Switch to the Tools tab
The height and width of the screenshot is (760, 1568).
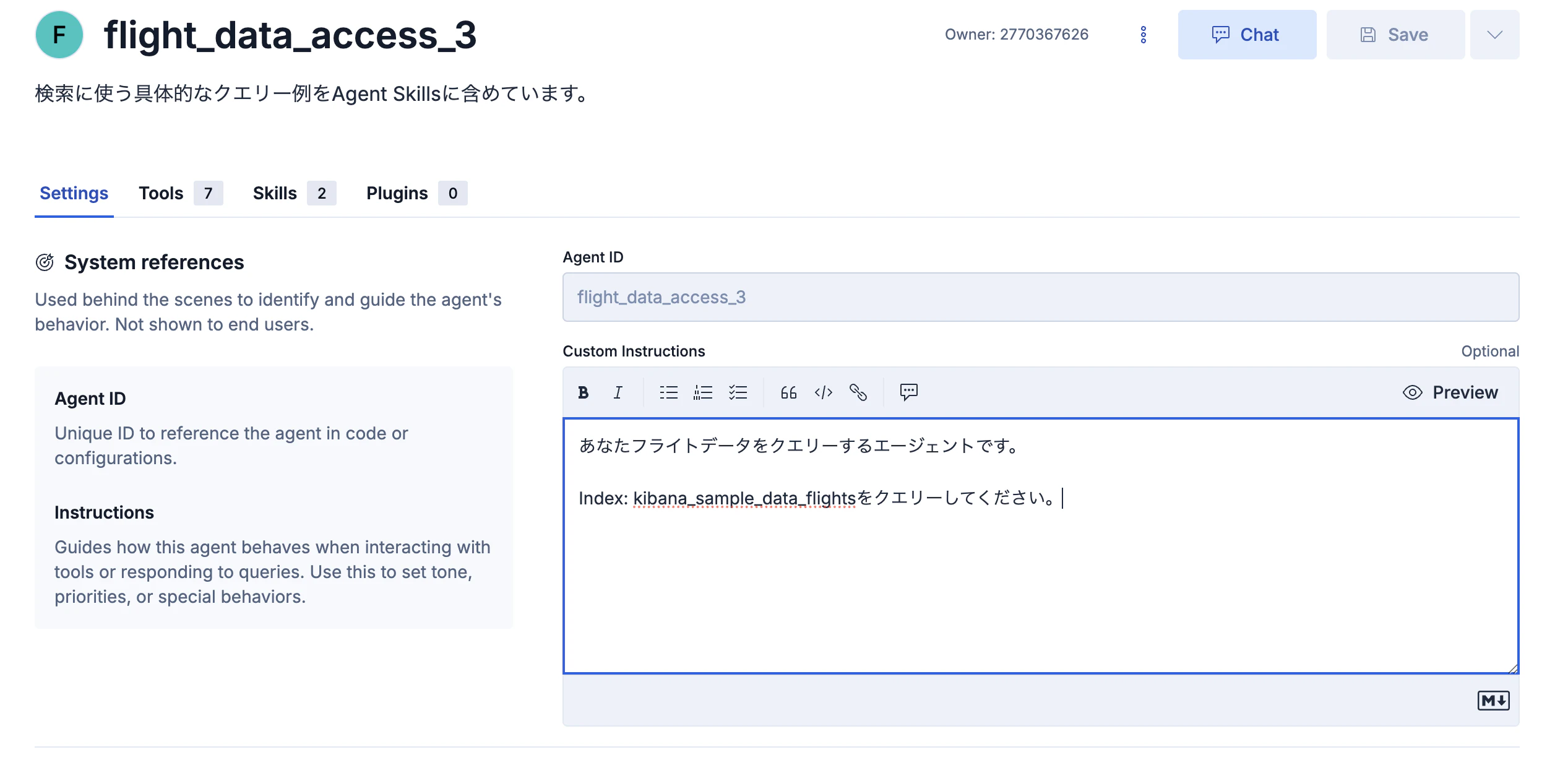(161, 193)
